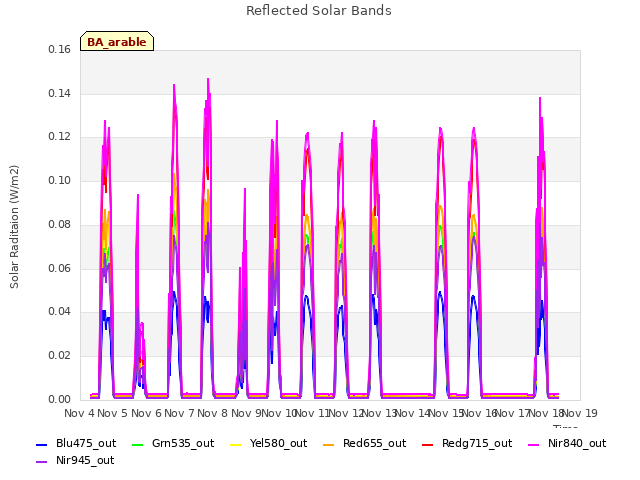Click the red Redg715_out legend color marker

tap(427, 444)
